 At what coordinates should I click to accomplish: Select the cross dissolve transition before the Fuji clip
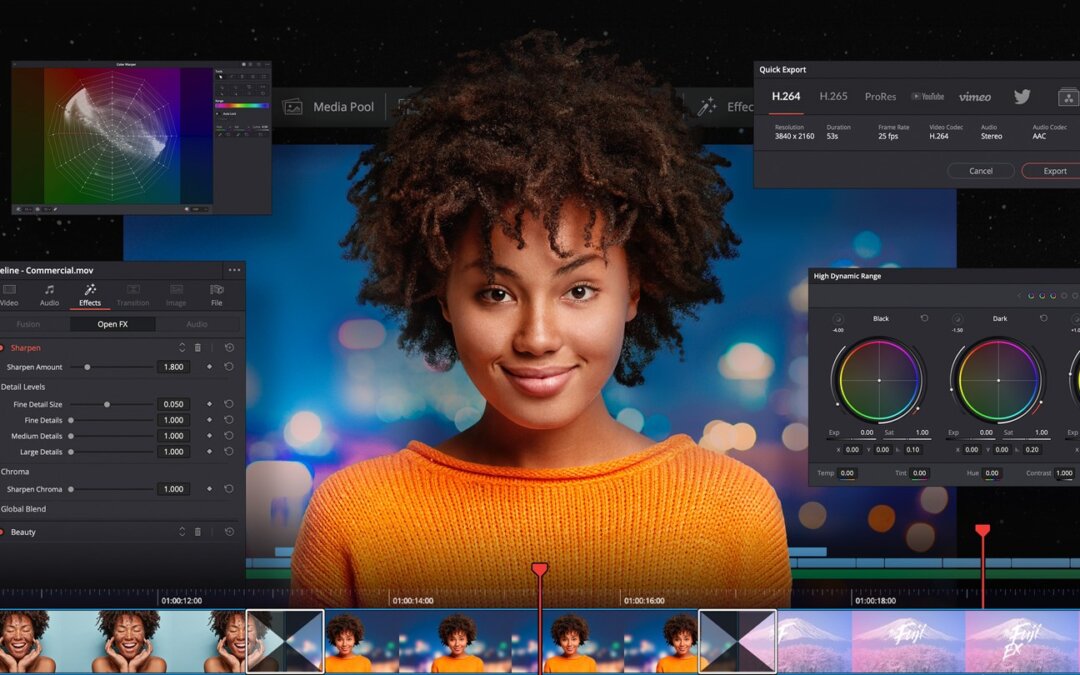pyautogui.click(x=738, y=641)
